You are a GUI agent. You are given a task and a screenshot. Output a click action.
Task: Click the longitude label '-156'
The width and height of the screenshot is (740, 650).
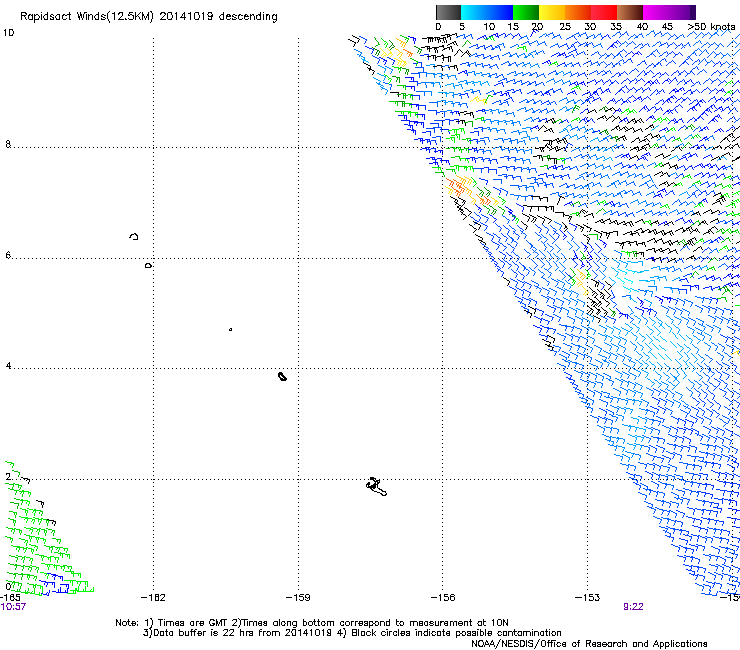[443, 598]
